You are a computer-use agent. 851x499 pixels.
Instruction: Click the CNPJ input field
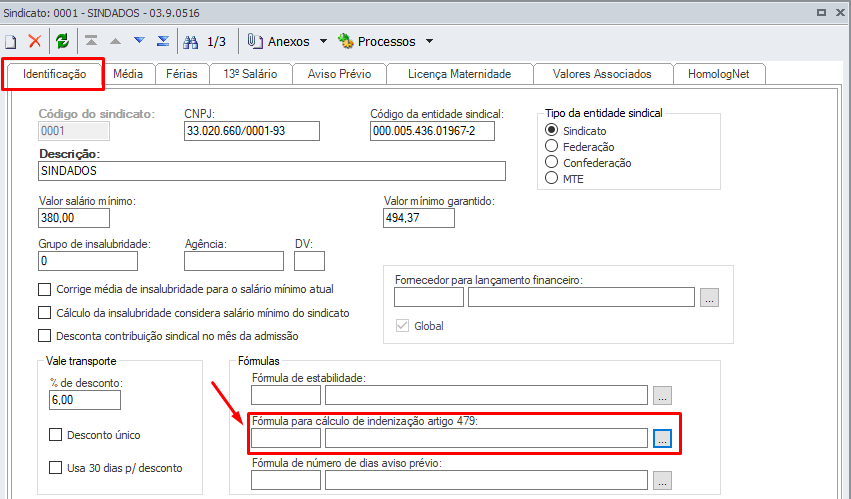point(252,131)
